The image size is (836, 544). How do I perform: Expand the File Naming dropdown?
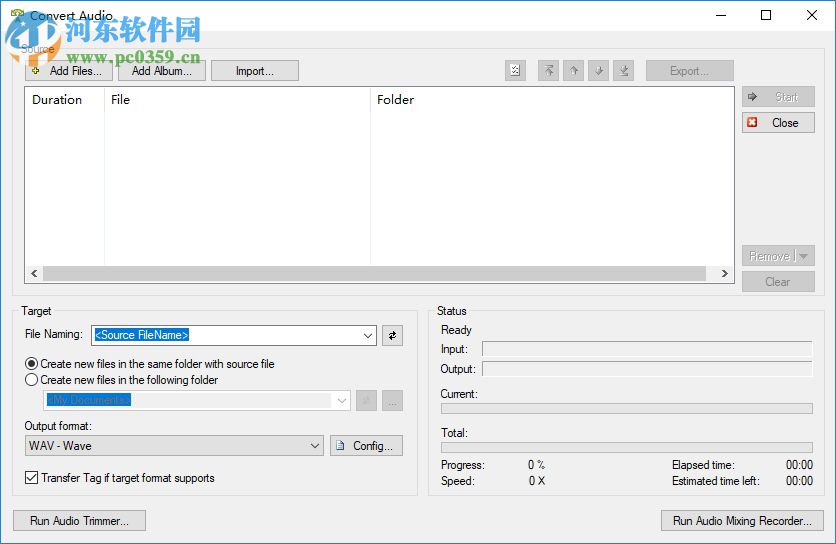point(368,335)
